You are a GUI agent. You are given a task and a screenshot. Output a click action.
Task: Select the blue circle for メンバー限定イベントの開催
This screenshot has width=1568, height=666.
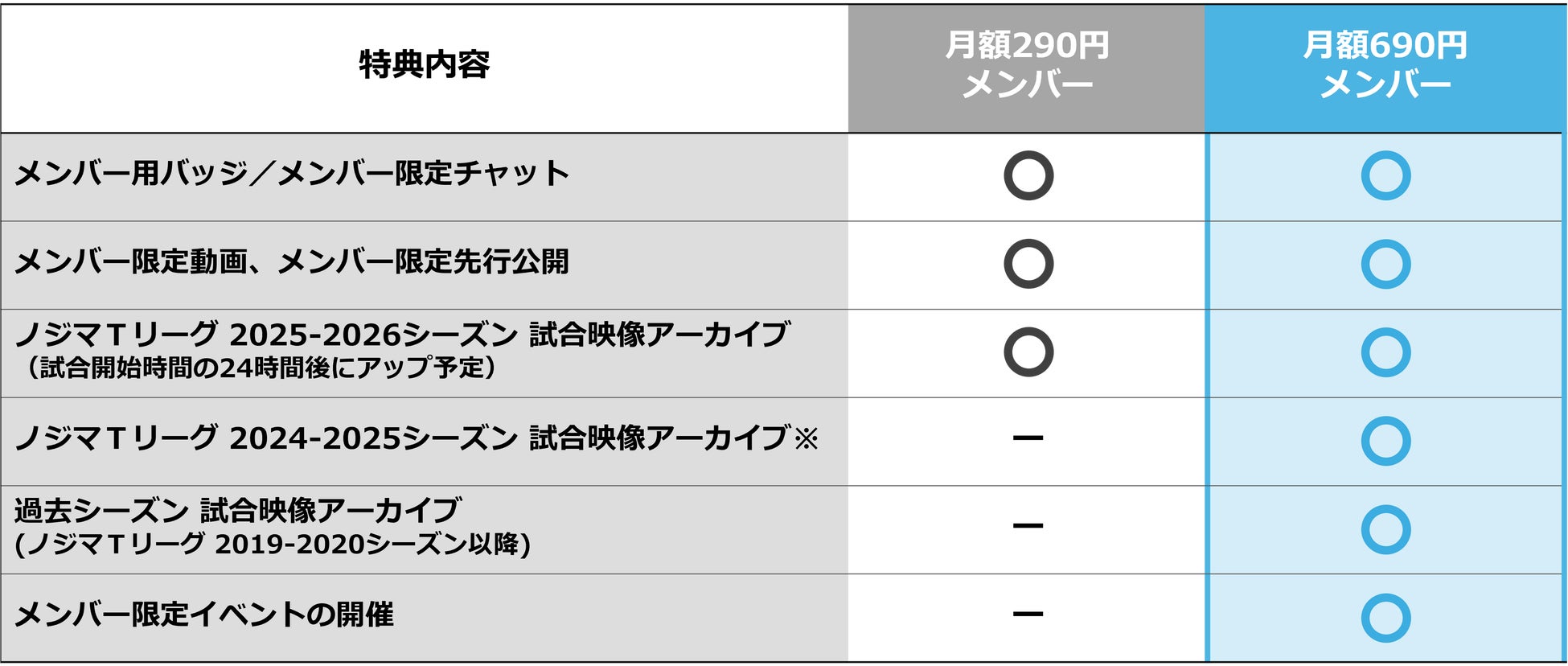[x=1385, y=618]
